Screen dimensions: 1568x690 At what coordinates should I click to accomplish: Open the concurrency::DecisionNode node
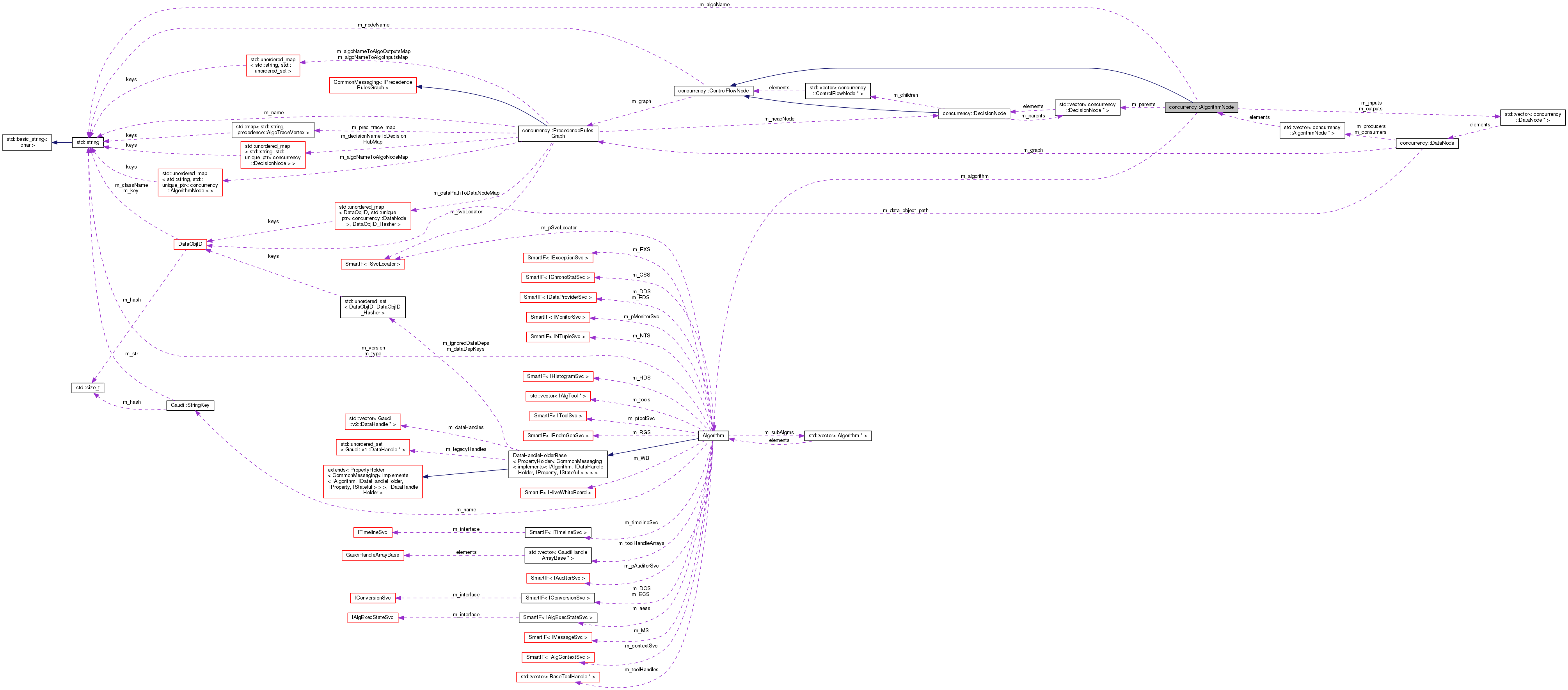tap(975, 113)
